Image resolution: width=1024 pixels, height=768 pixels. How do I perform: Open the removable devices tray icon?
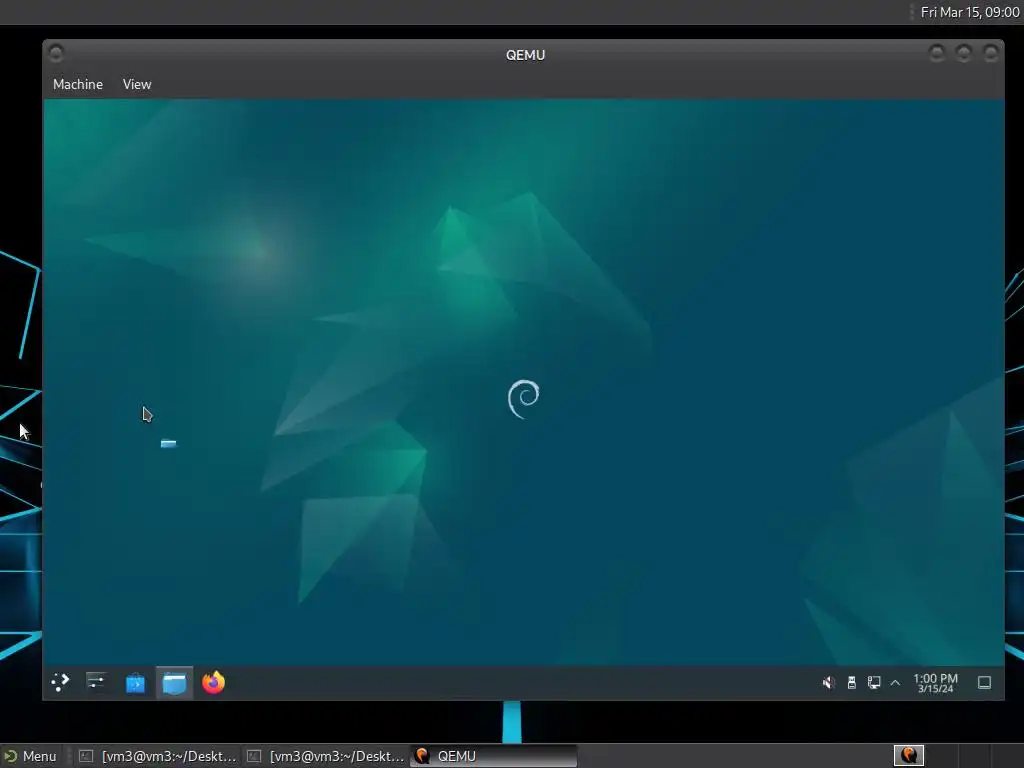(x=851, y=683)
